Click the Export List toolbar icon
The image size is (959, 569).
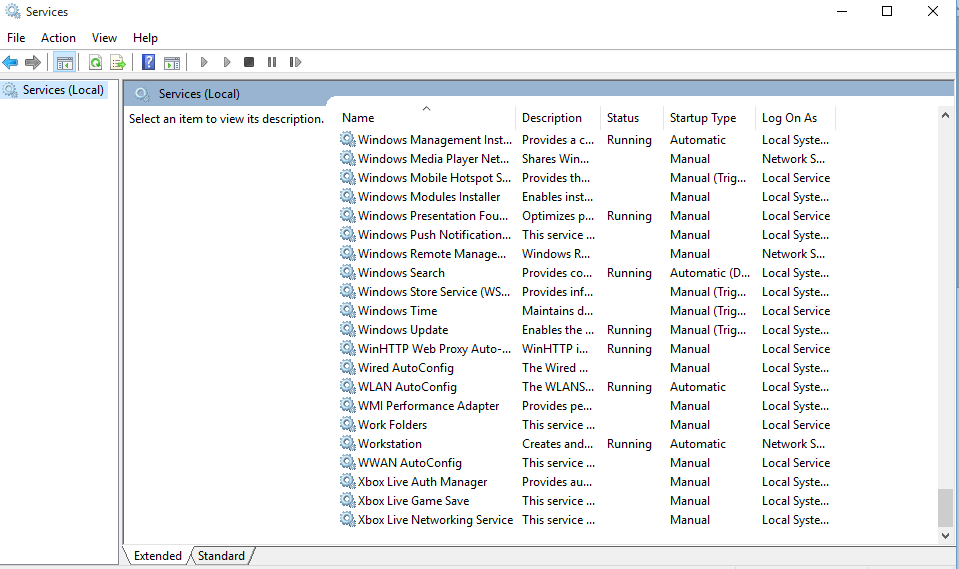click(117, 62)
